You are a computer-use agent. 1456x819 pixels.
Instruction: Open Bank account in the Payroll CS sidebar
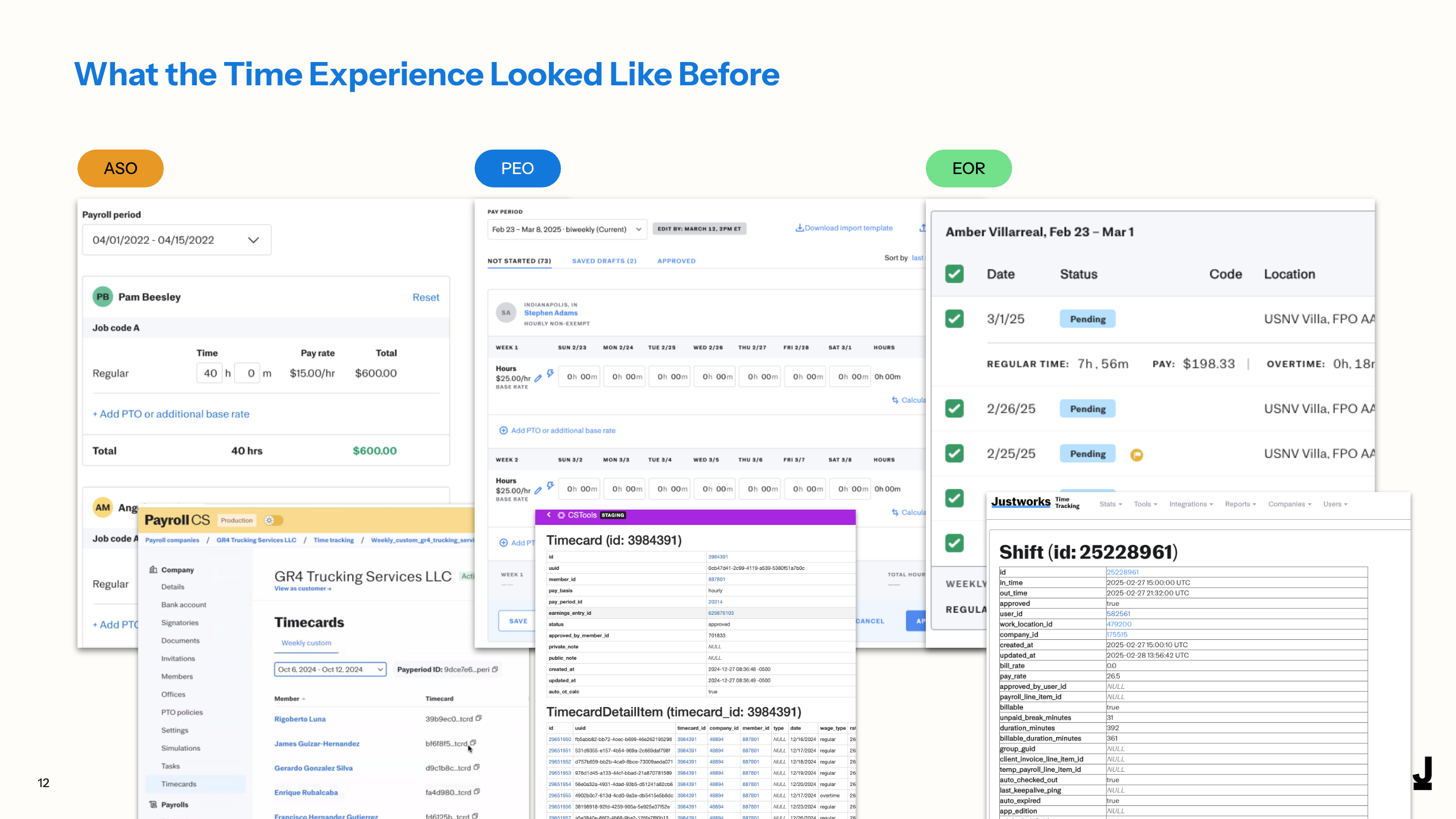(x=184, y=605)
